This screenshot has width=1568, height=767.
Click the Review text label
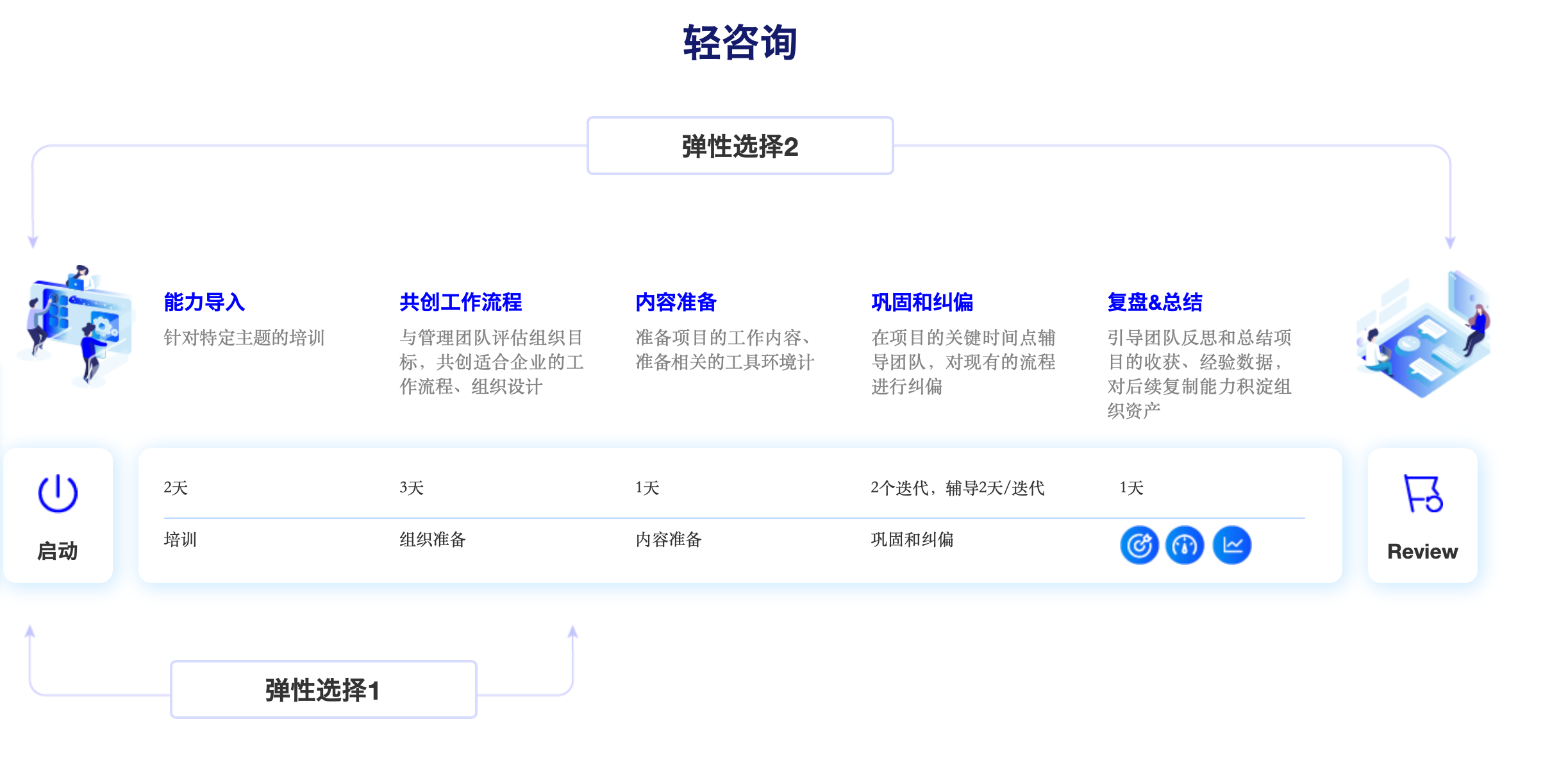pyautogui.click(x=1422, y=552)
